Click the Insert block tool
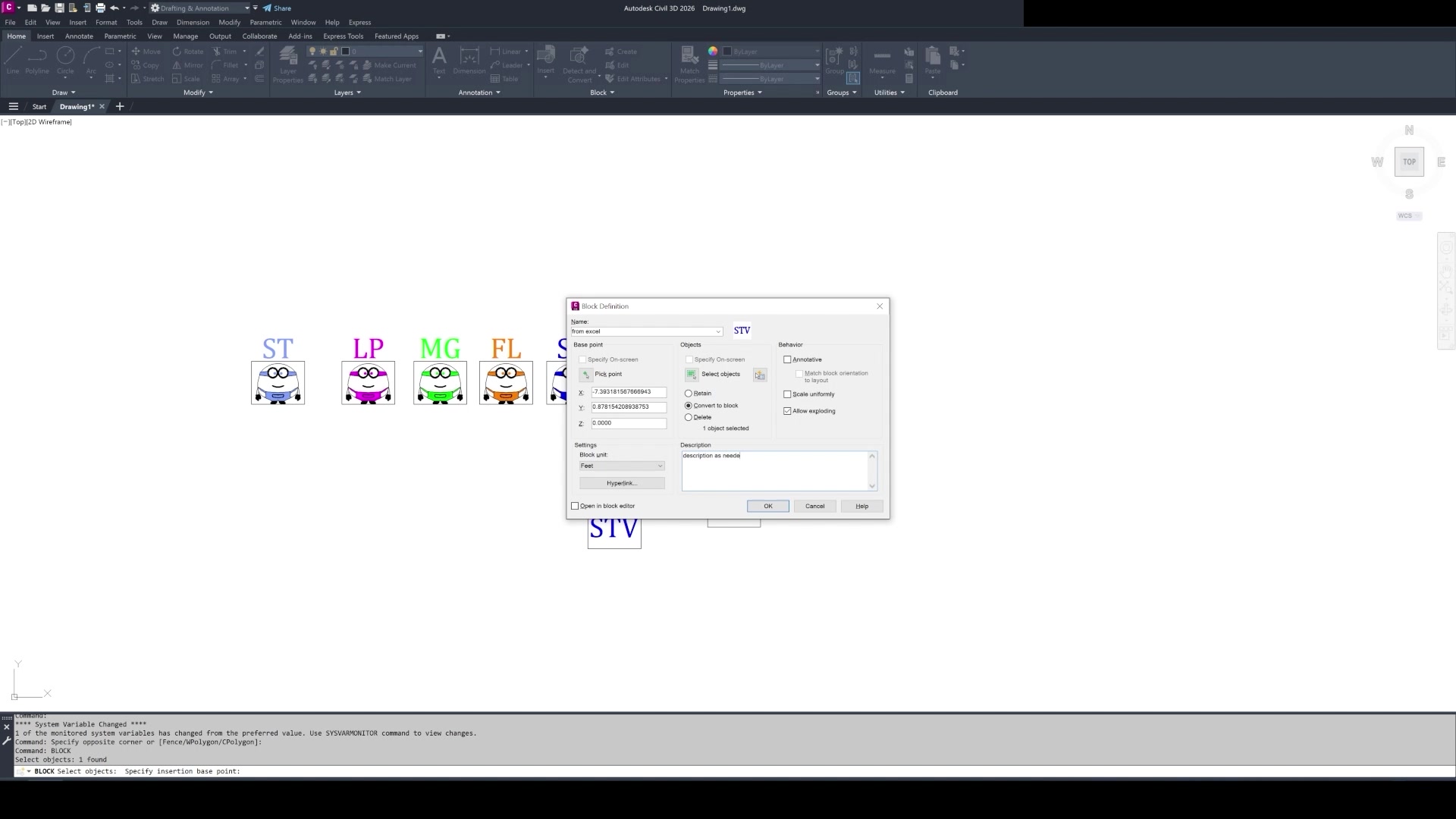The width and height of the screenshot is (1456, 819). tap(546, 61)
